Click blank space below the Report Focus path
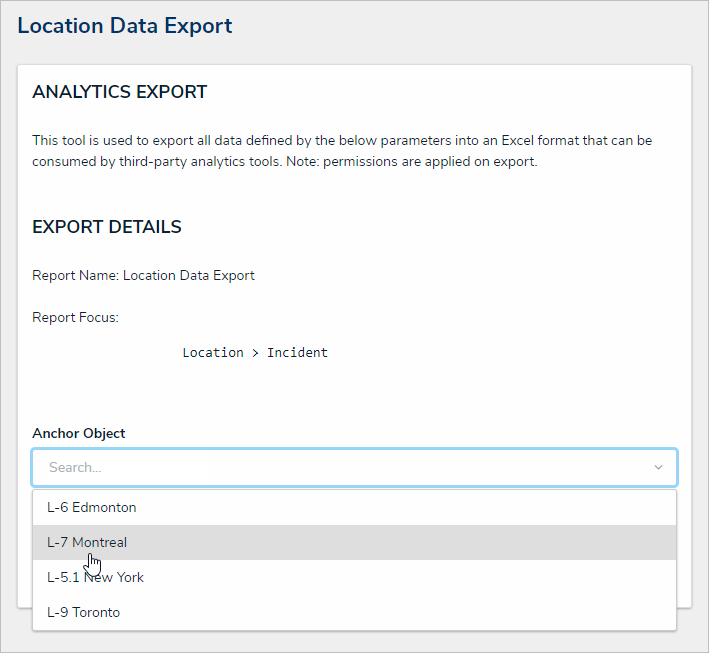The height and width of the screenshot is (653, 709). [x=350, y=392]
